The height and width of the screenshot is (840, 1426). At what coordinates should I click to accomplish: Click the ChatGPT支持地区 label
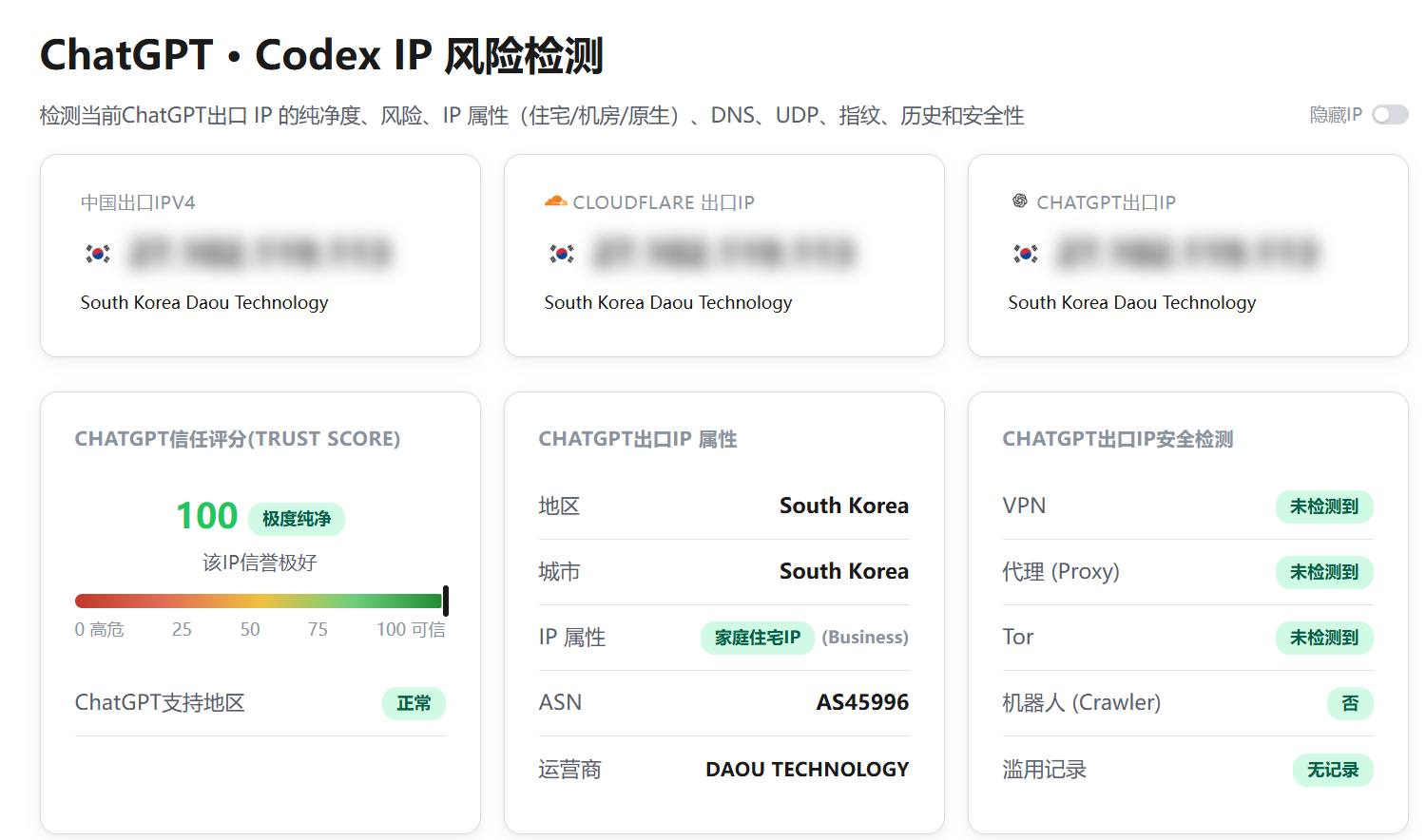click(x=160, y=702)
